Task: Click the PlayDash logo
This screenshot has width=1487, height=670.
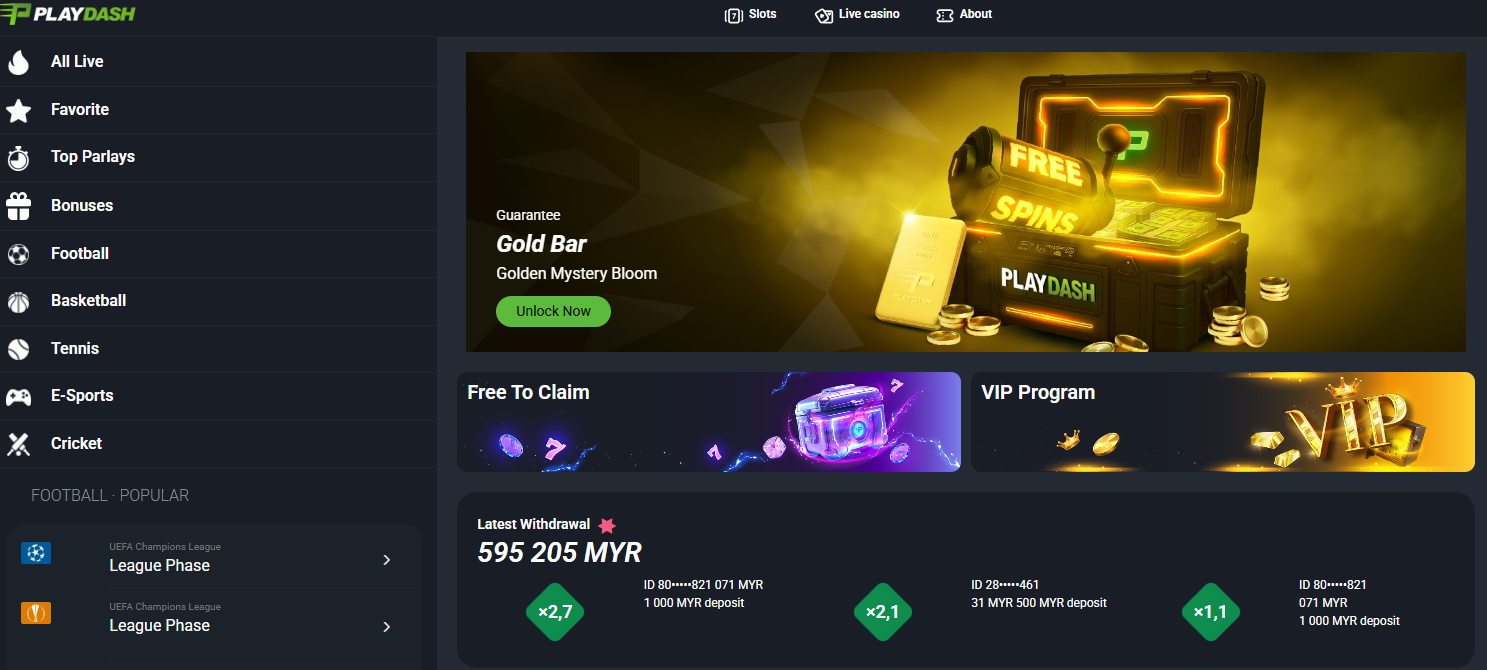Action: 68,14
